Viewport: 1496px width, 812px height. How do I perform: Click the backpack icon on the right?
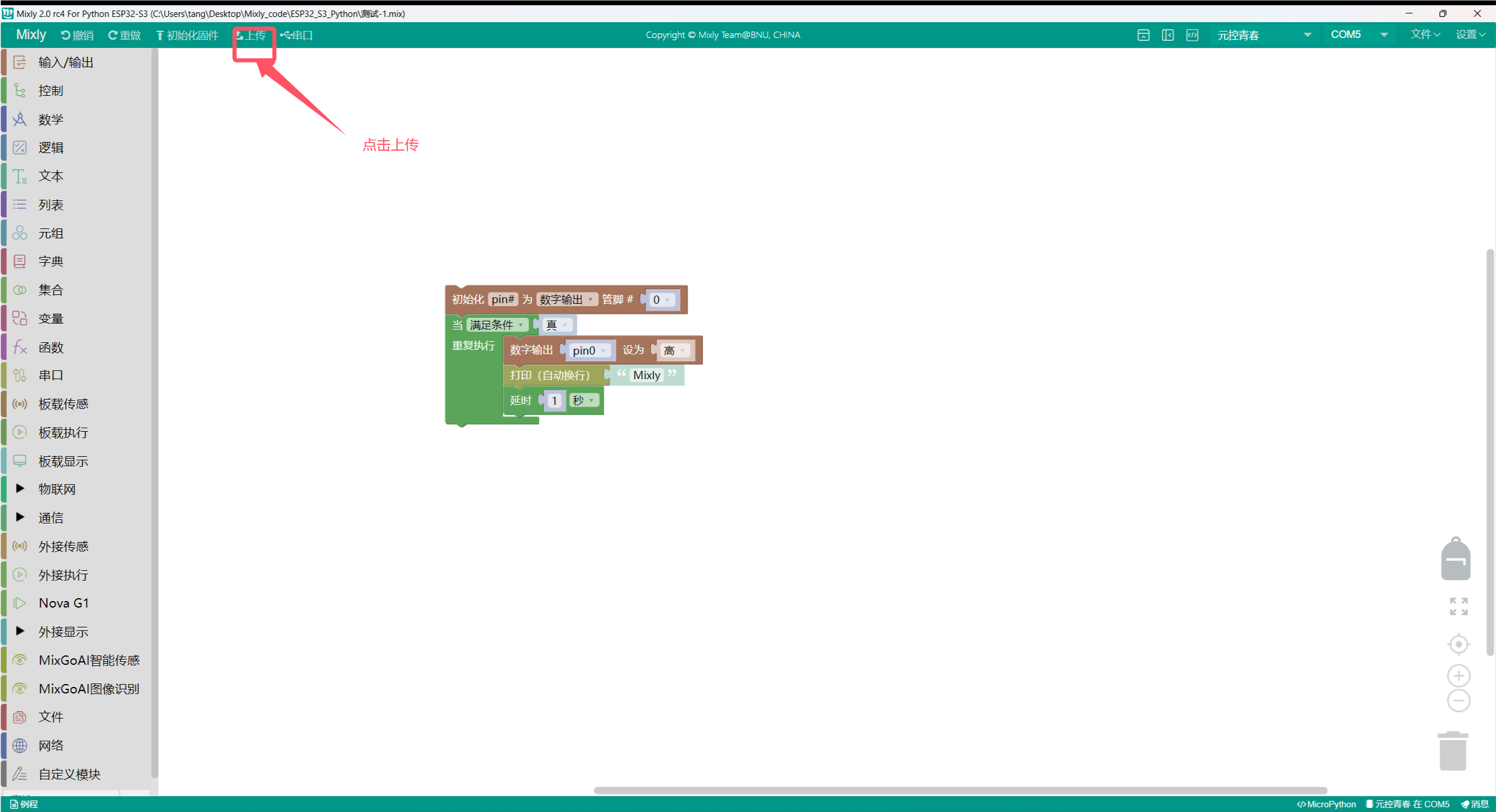pos(1456,558)
